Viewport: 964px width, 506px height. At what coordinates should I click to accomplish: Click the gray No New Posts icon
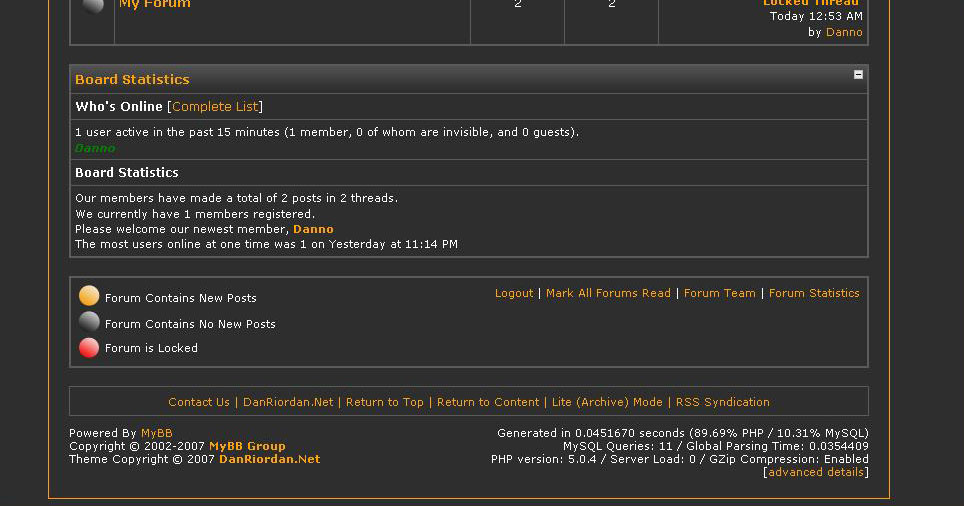(89, 322)
